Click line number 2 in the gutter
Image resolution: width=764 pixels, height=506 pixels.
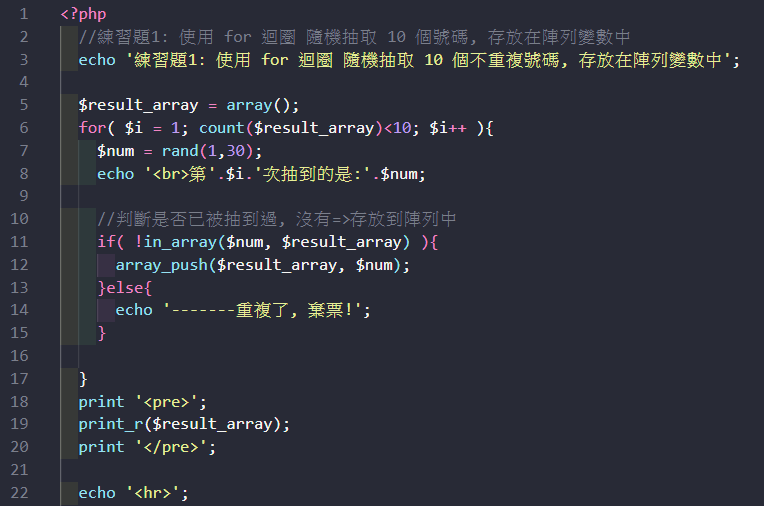(x=24, y=37)
